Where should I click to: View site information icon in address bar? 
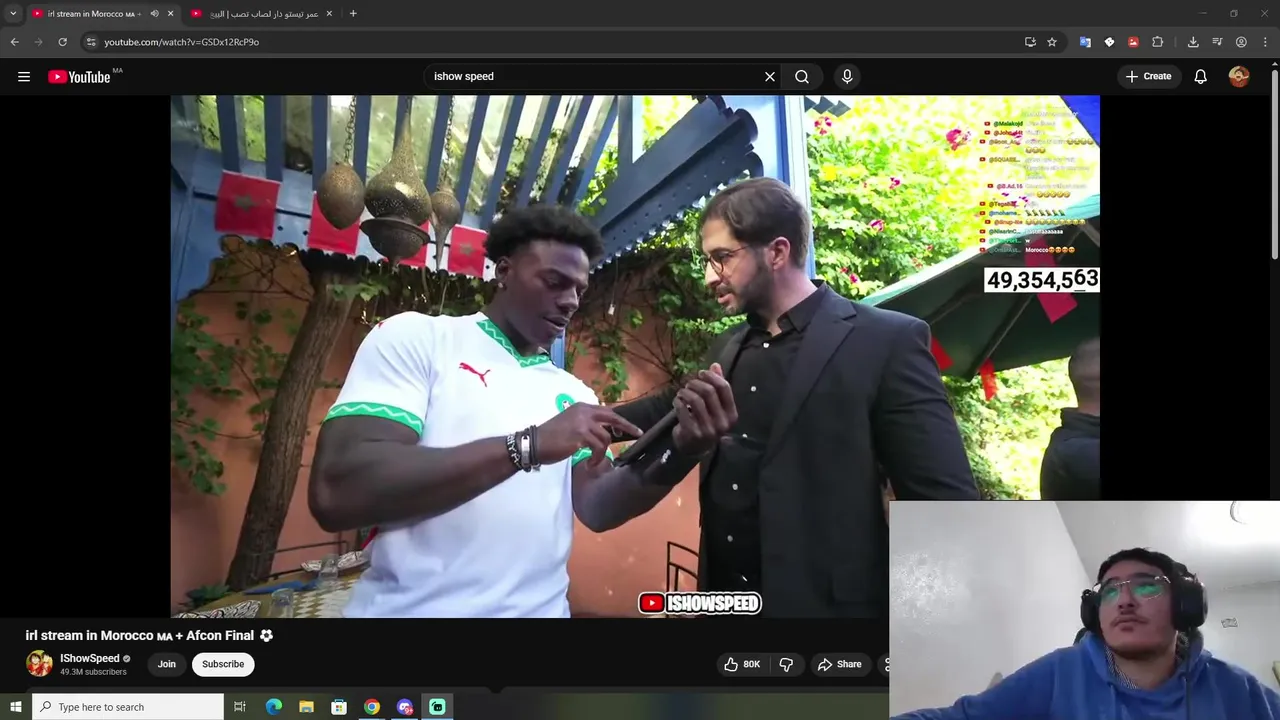click(x=91, y=42)
